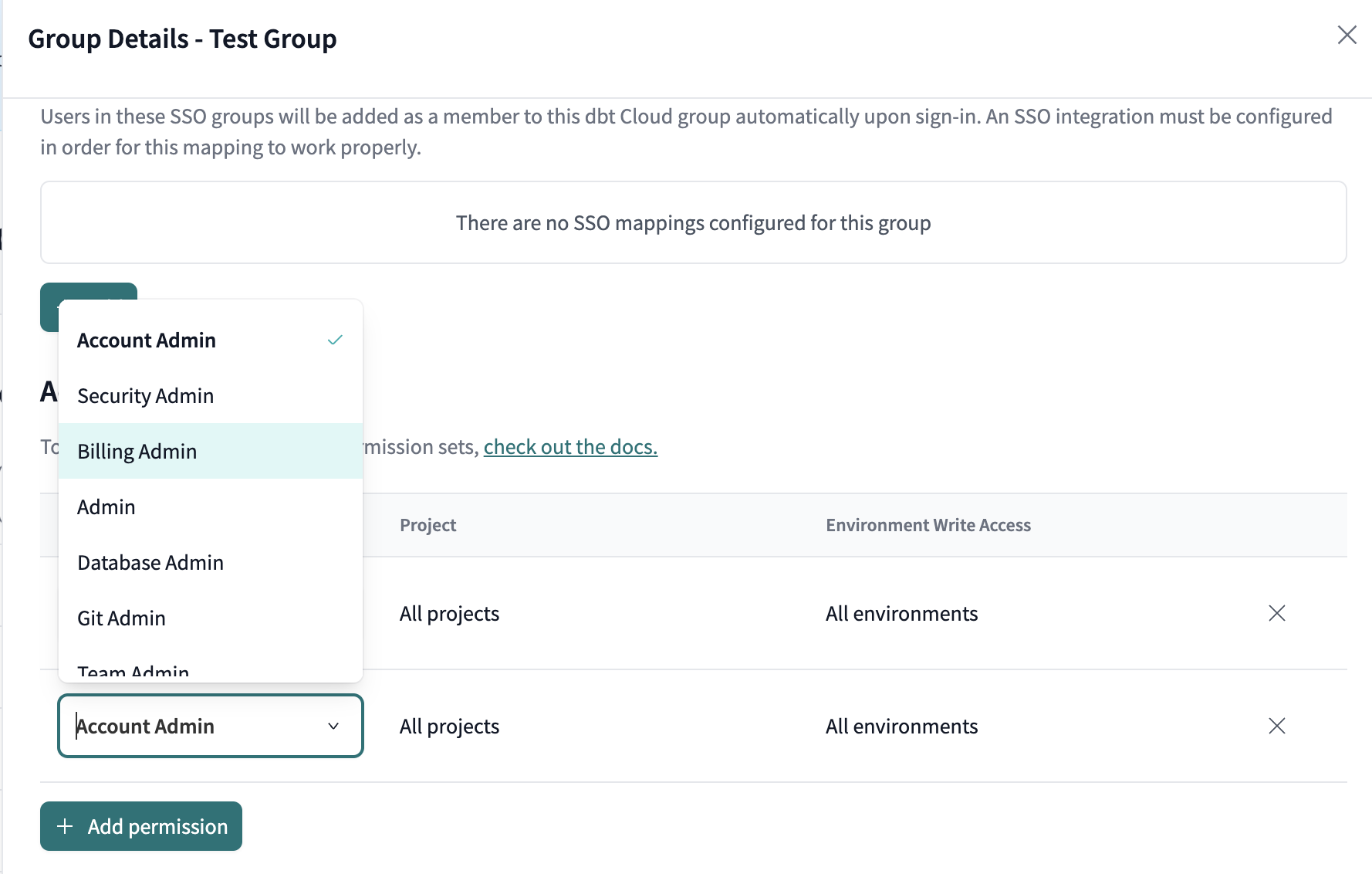This screenshot has height=874, width=1372.
Task: Click All projects on the Account Admin row
Action: click(x=449, y=726)
